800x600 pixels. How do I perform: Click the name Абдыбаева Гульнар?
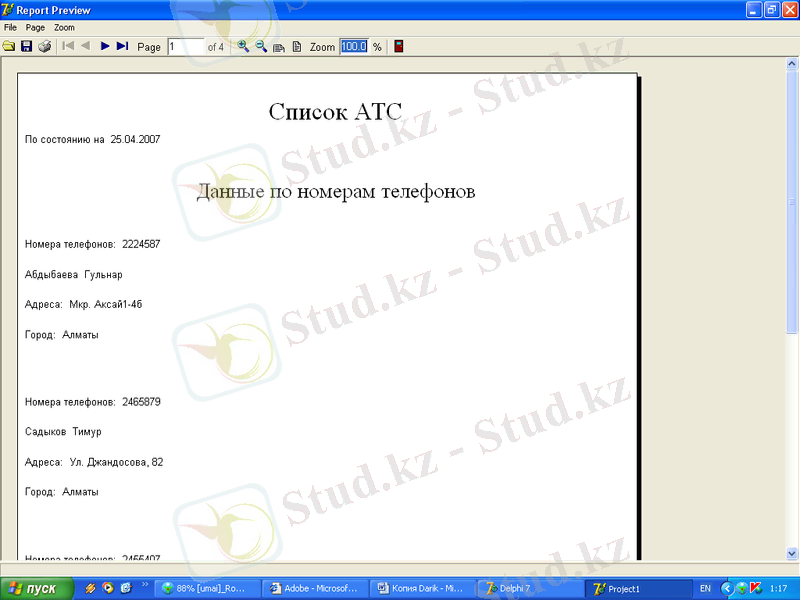coord(73,274)
